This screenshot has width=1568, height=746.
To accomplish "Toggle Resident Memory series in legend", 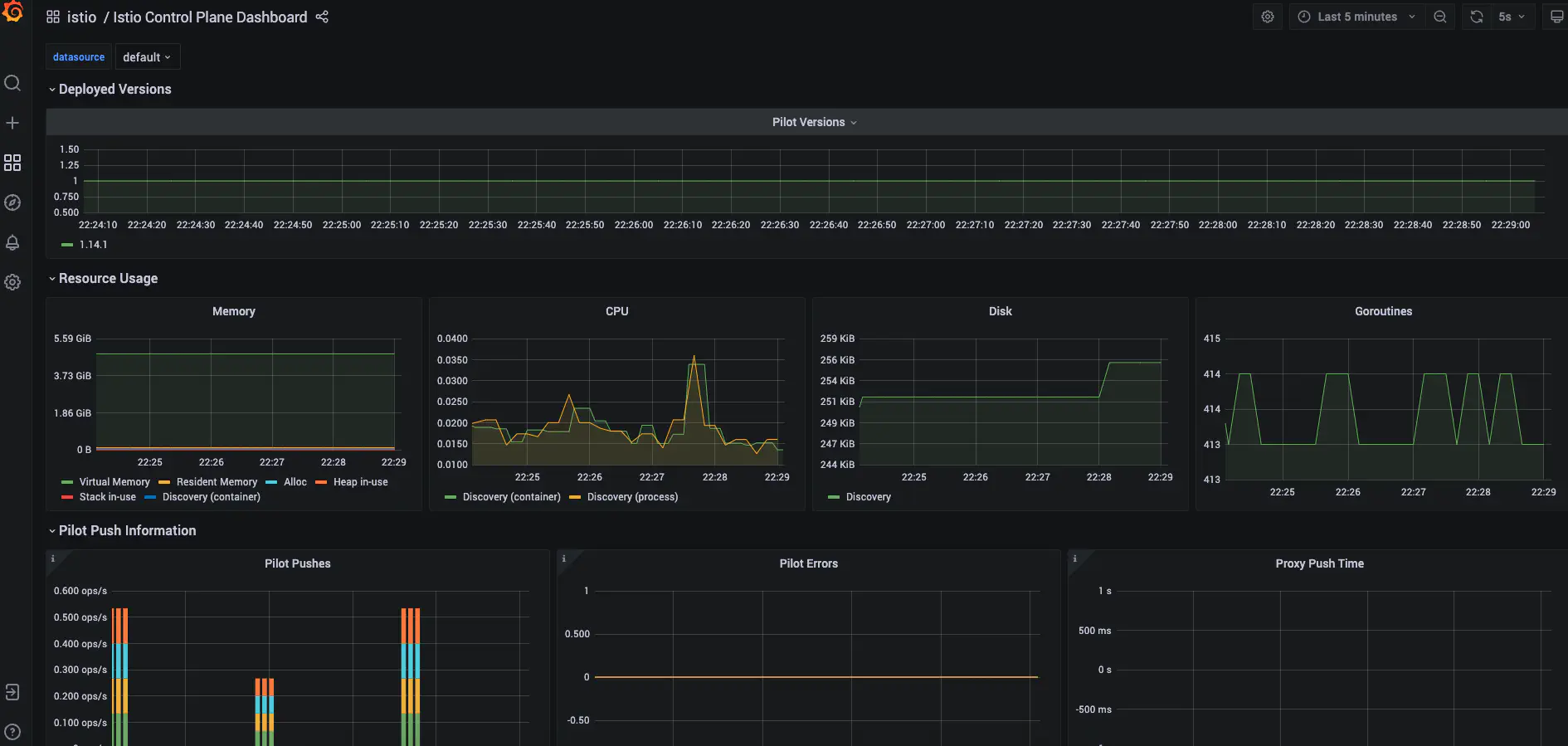I will (x=217, y=482).
